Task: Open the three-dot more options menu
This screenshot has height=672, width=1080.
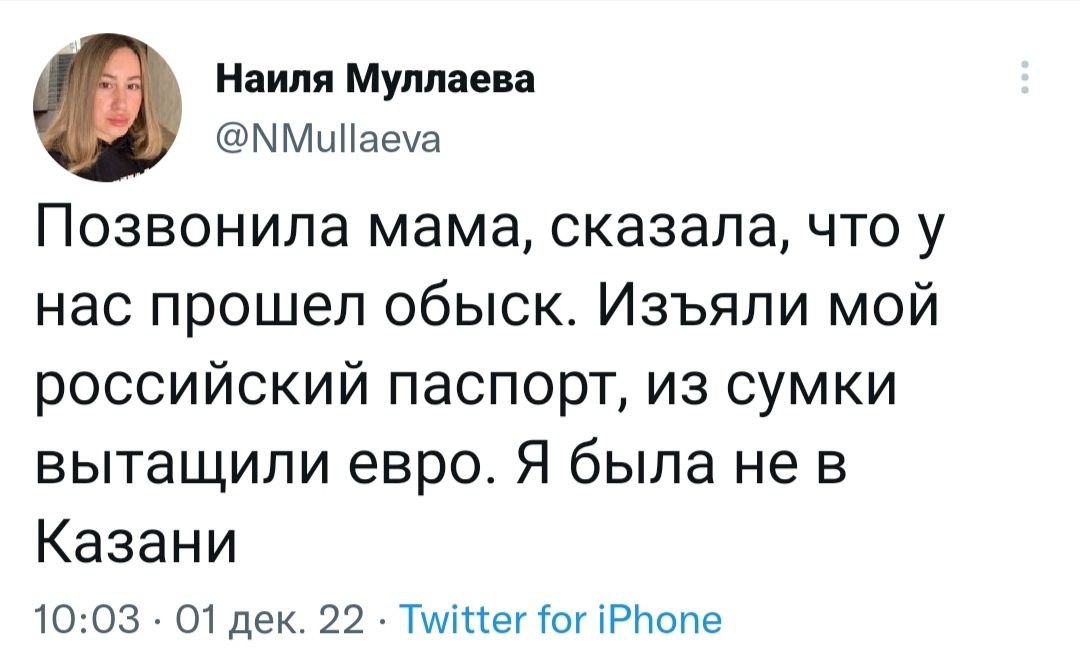Action: point(1025,77)
